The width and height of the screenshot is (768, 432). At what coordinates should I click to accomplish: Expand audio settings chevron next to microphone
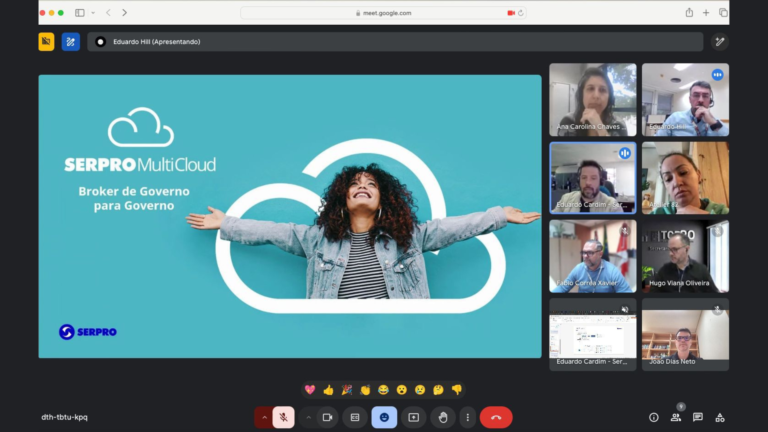click(x=264, y=417)
